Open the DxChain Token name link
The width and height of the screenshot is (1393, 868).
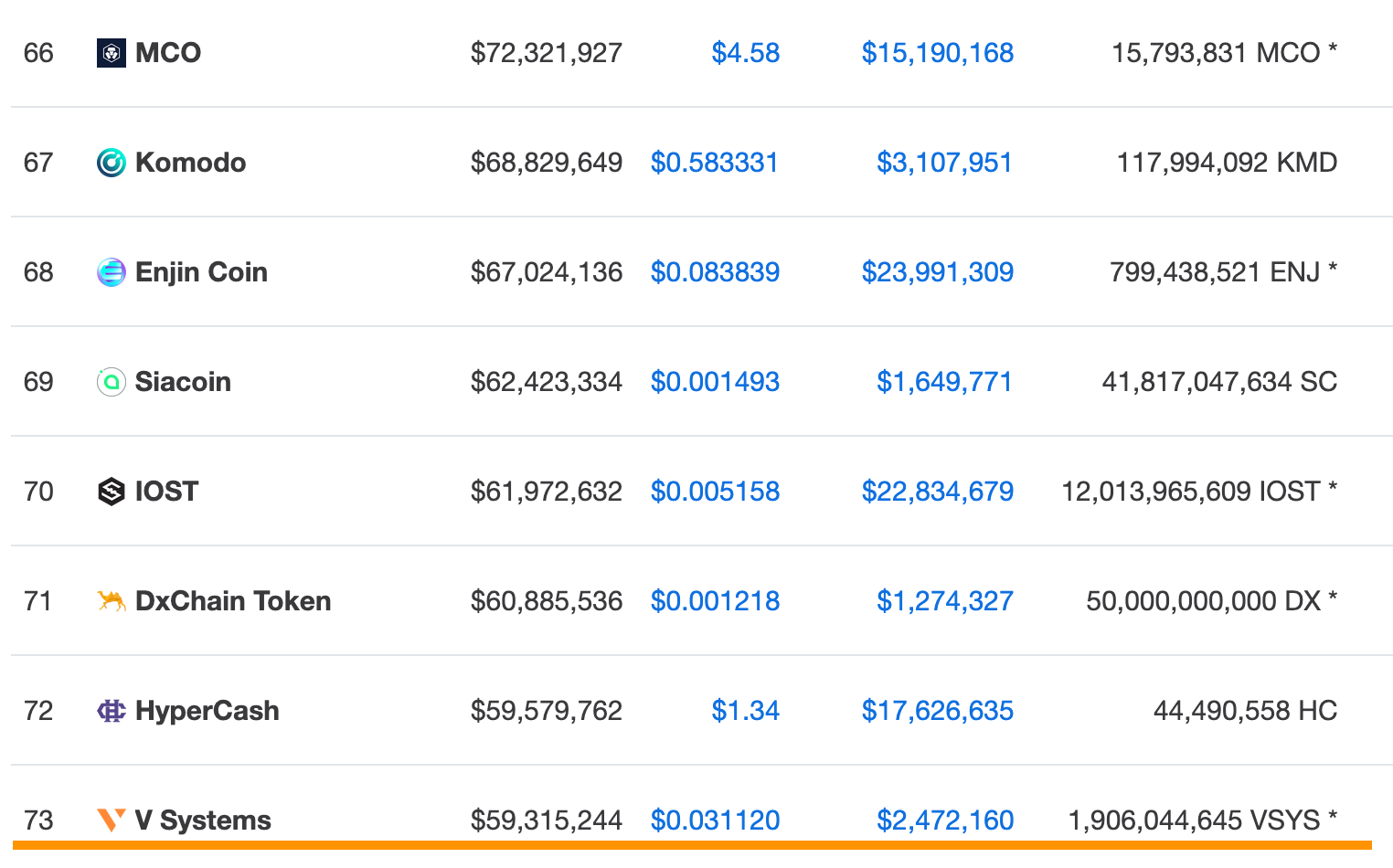click(233, 601)
